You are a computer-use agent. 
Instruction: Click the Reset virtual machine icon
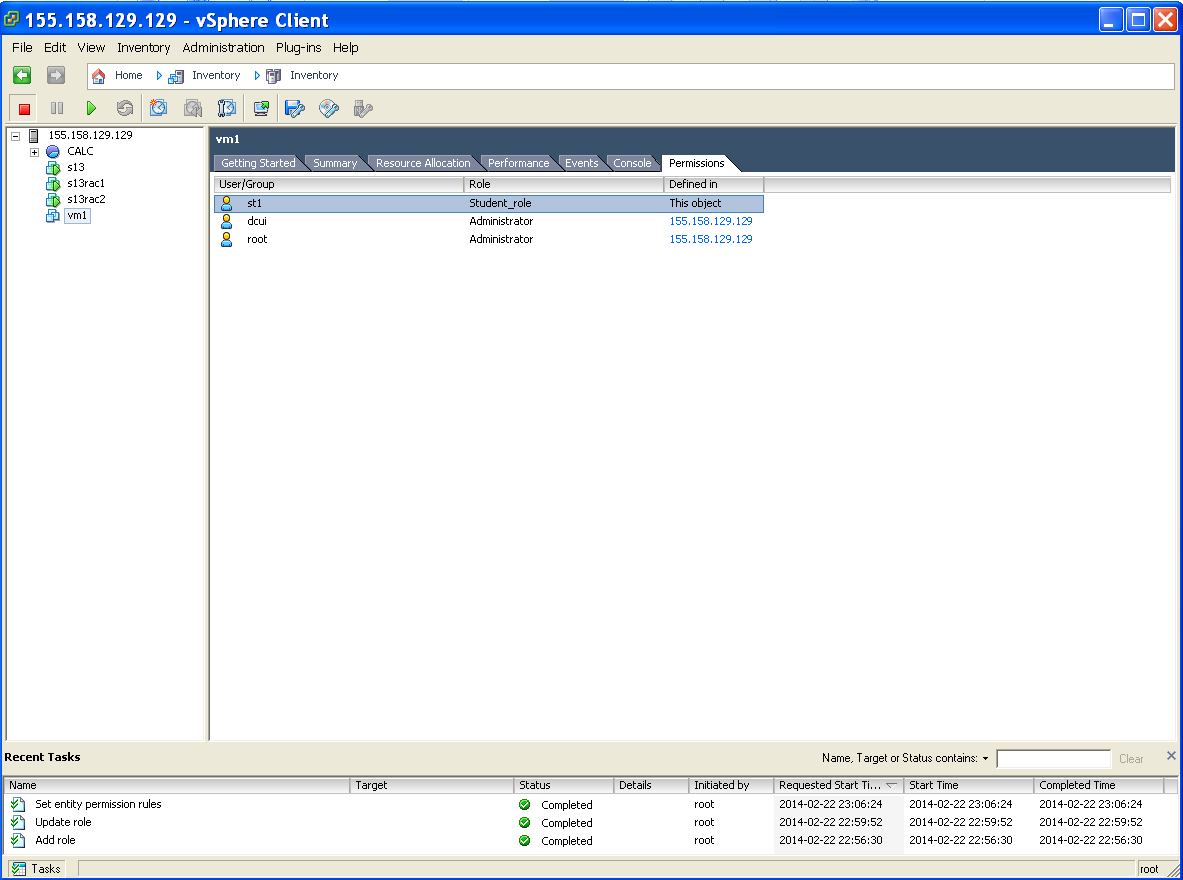(x=124, y=109)
